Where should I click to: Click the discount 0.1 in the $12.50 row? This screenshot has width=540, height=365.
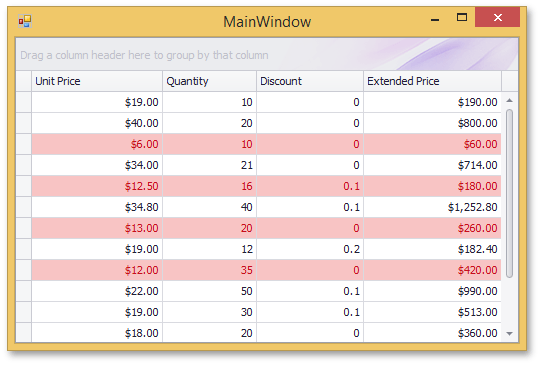click(x=310, y=186)
